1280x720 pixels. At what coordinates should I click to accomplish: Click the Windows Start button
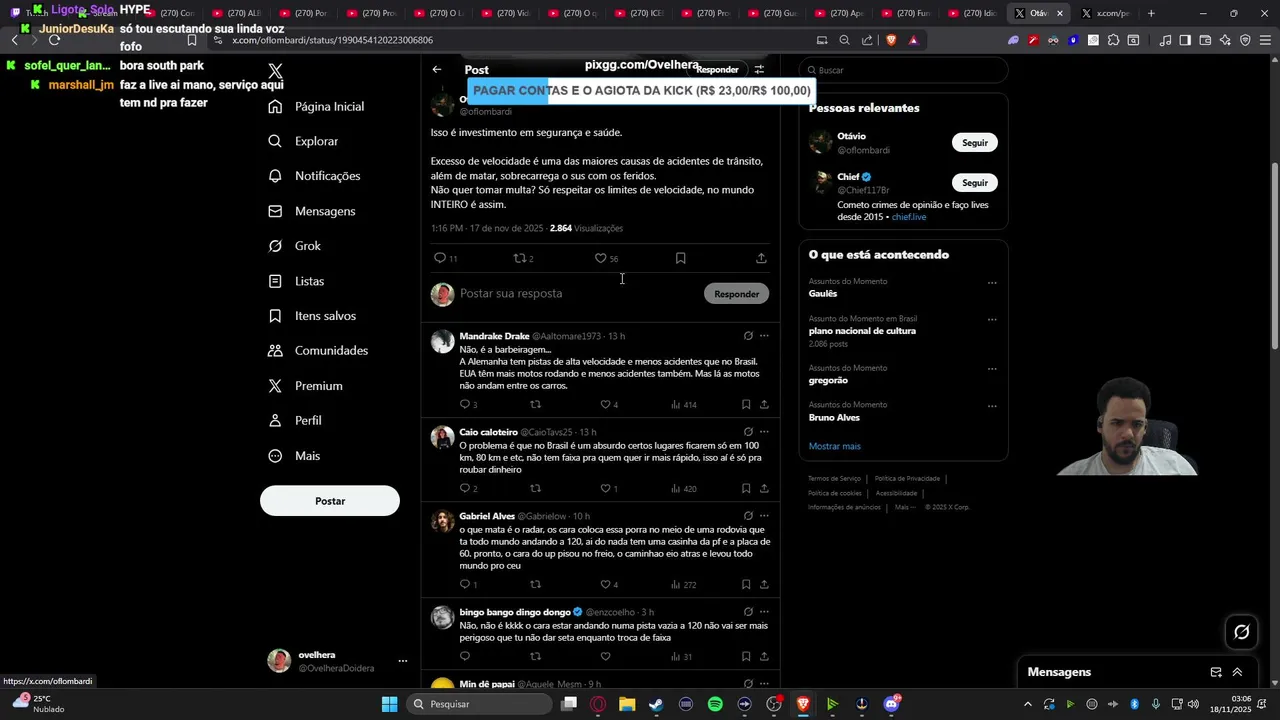pyautogui.click(x=390, y=704)
